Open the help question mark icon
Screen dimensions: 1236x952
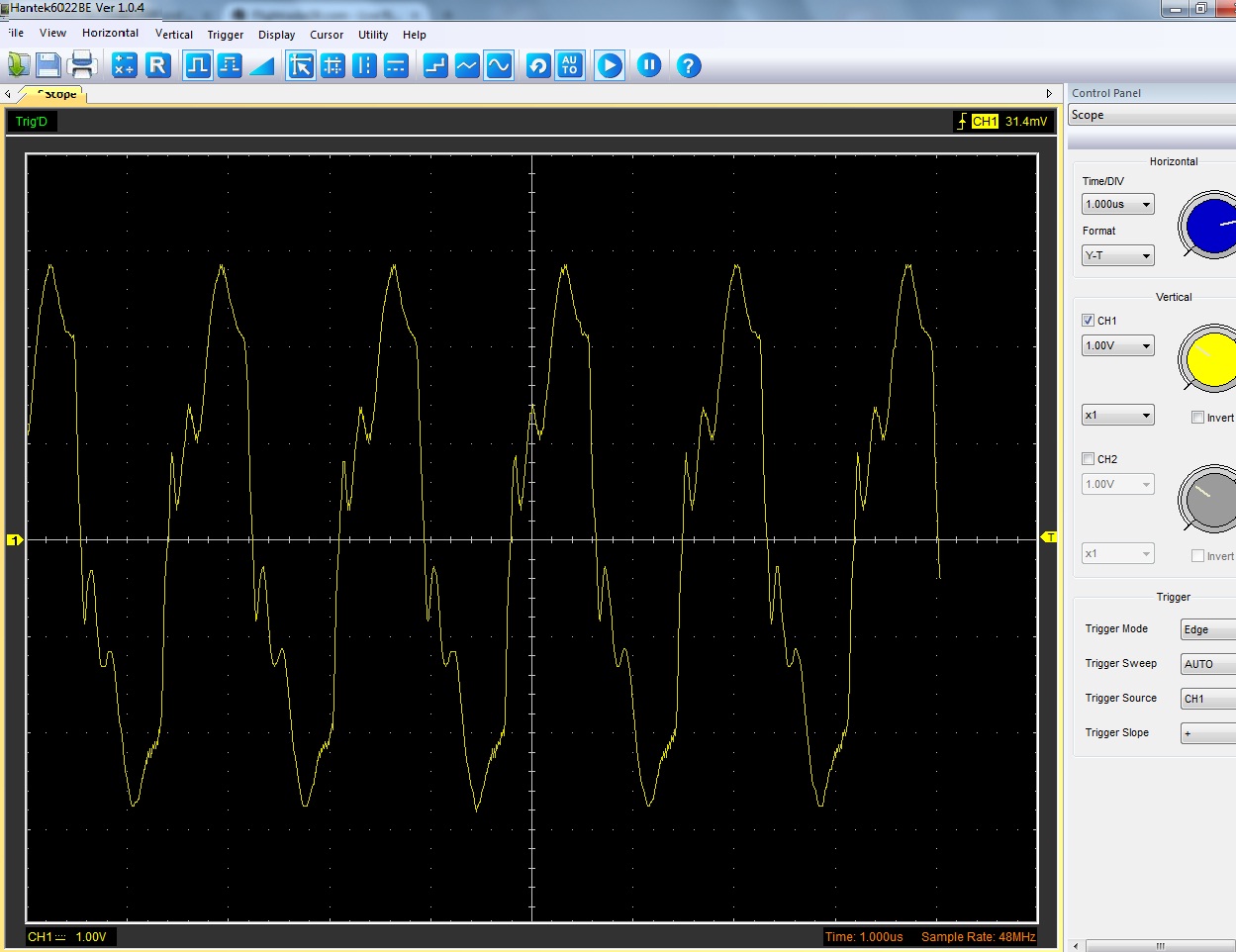pos(689,65)
